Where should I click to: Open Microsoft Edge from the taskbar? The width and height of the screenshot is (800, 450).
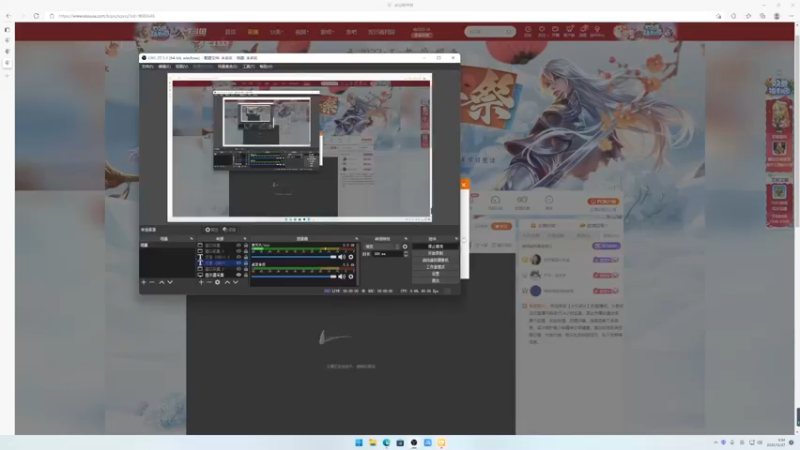[386, 442]
